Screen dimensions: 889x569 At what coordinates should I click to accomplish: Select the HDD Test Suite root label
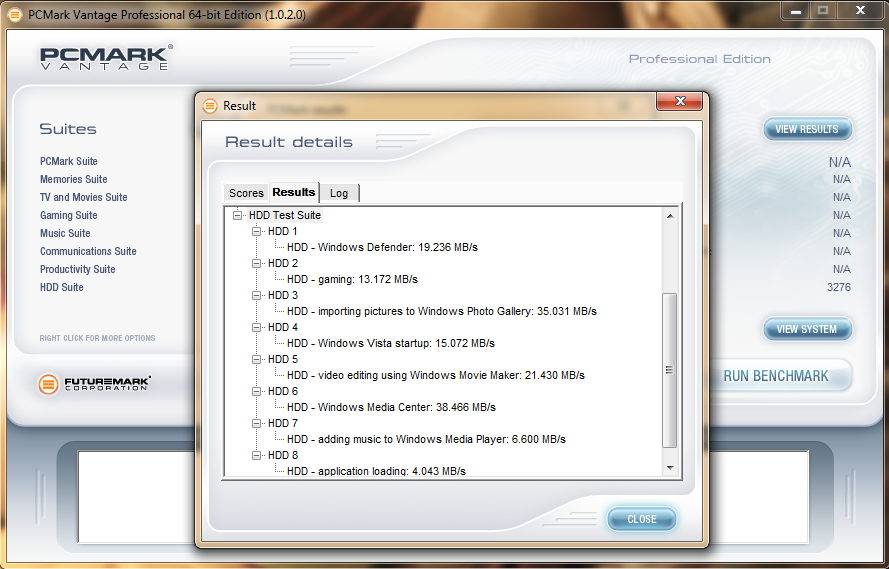pos(285,215)
